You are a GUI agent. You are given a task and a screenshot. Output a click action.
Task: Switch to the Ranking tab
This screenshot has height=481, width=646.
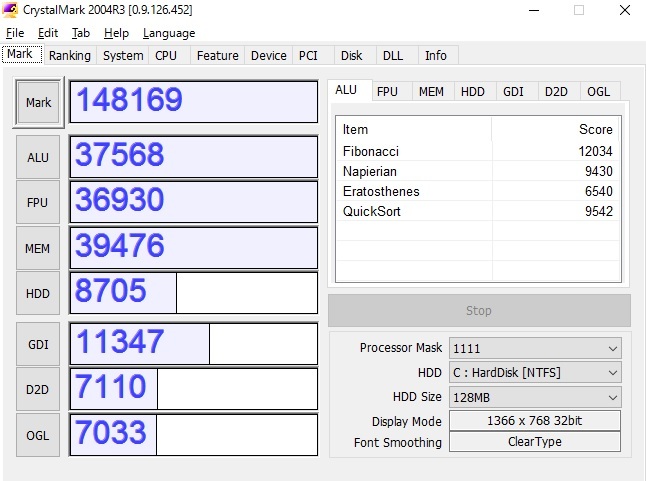point(70,55)
